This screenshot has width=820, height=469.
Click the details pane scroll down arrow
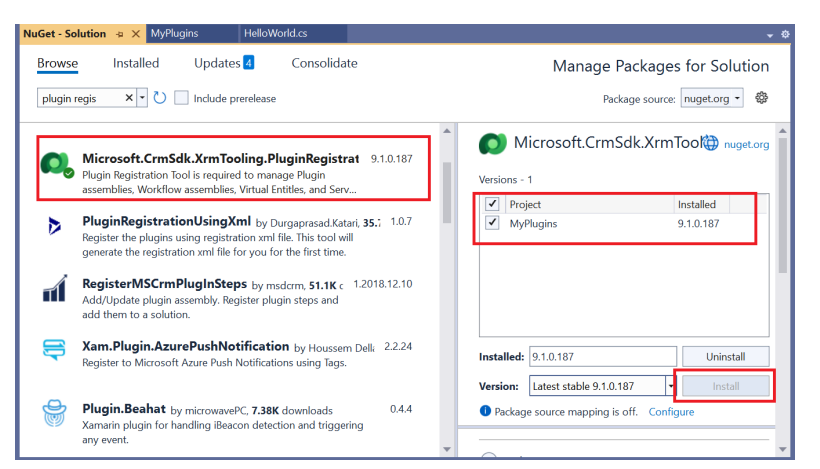[782, 449]
